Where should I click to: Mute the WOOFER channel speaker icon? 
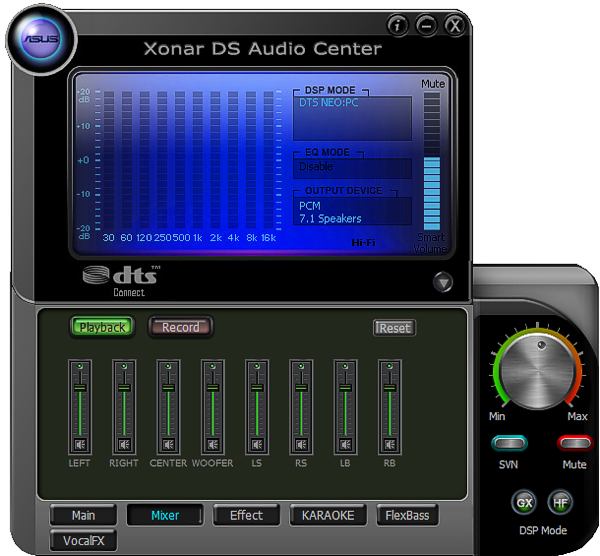click(213, 445)
